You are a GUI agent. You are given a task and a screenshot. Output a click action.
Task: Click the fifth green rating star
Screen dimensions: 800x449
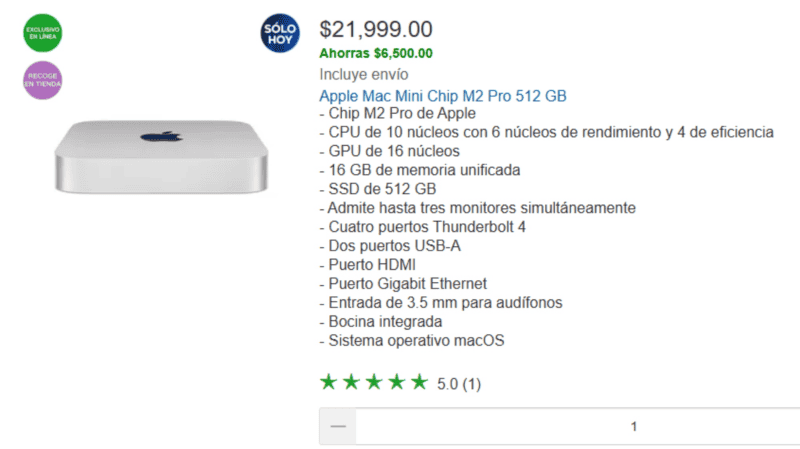(418, 382)
